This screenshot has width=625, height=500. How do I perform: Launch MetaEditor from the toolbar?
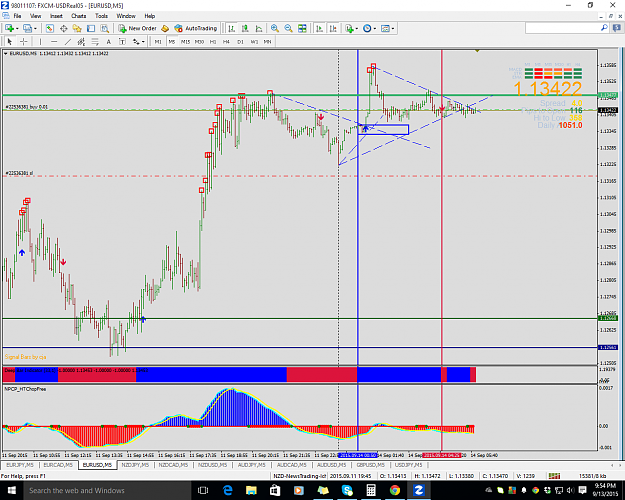click(165, 28)
